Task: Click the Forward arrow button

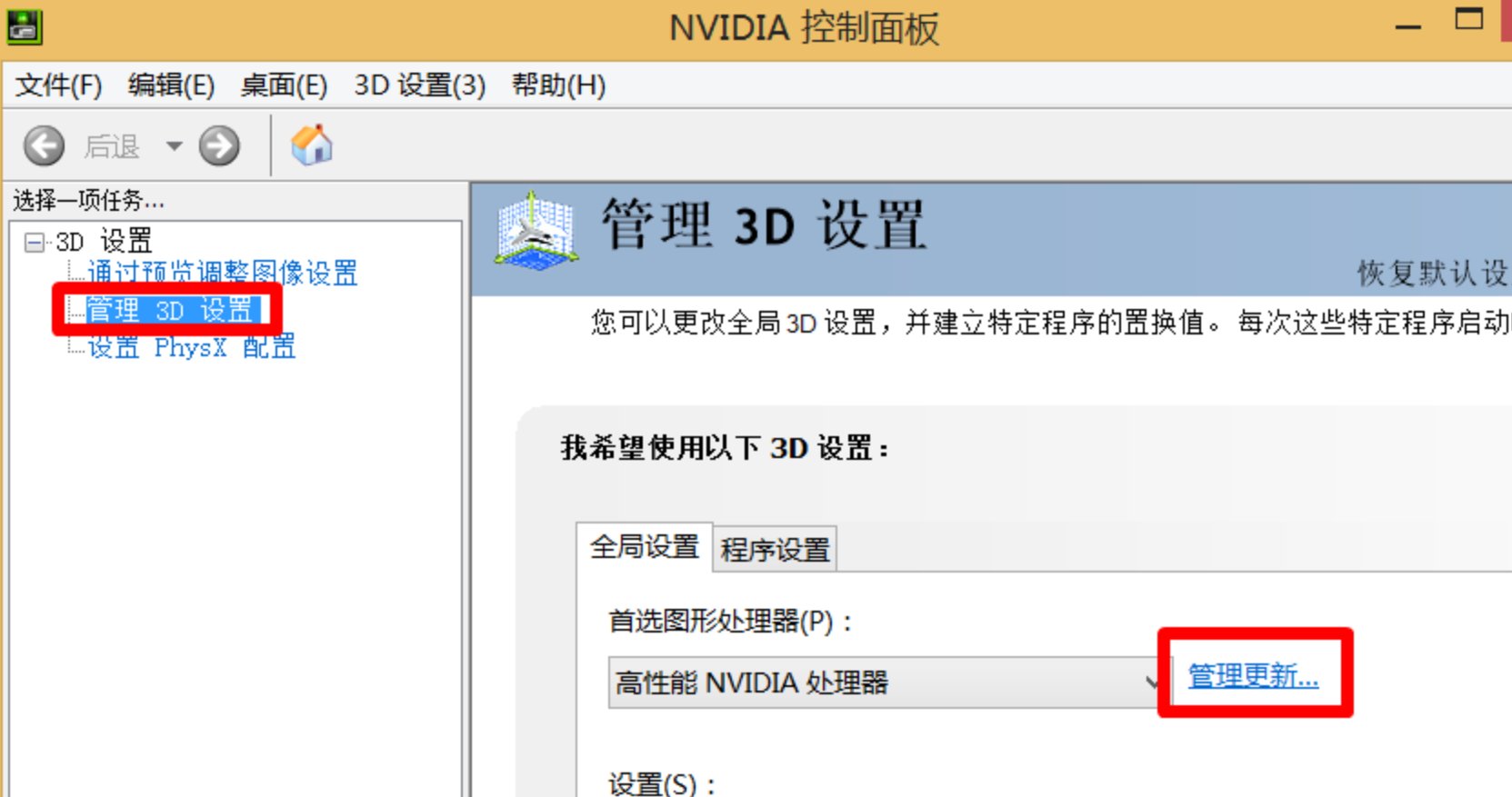Action: tap(219, 145)
